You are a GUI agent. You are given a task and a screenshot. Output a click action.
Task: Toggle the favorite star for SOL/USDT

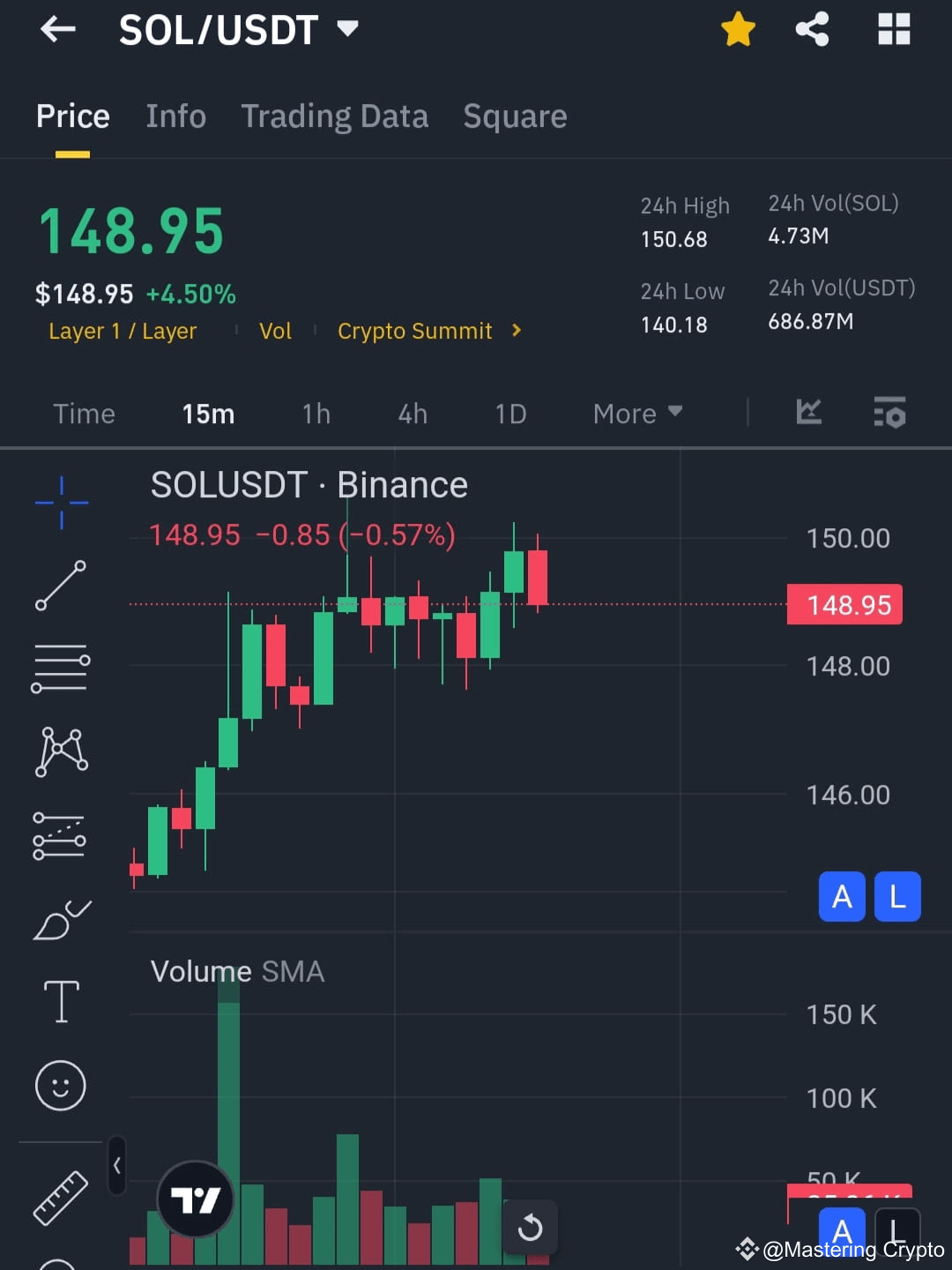(x=737, y=28)
